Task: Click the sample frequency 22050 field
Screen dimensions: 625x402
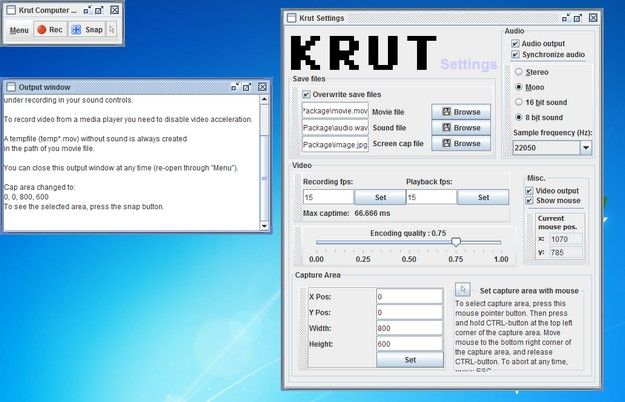Action: tap(546, 148)
